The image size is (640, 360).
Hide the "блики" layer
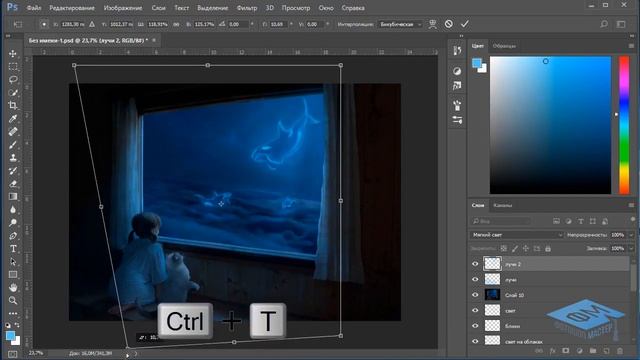[x=475, y=326]
